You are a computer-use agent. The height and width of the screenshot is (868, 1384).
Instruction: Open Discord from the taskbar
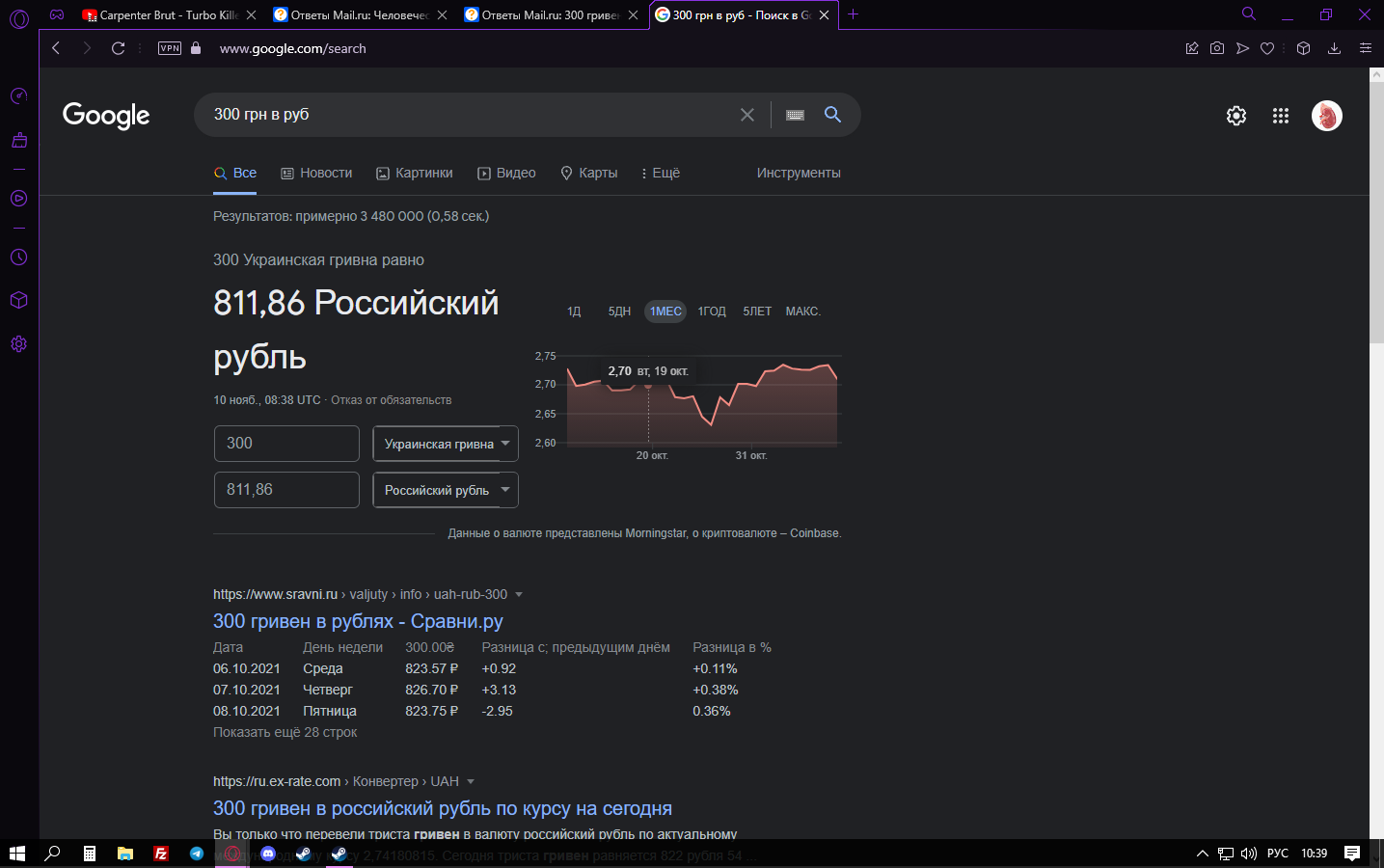pyautogui.click(x=268, y=854)
